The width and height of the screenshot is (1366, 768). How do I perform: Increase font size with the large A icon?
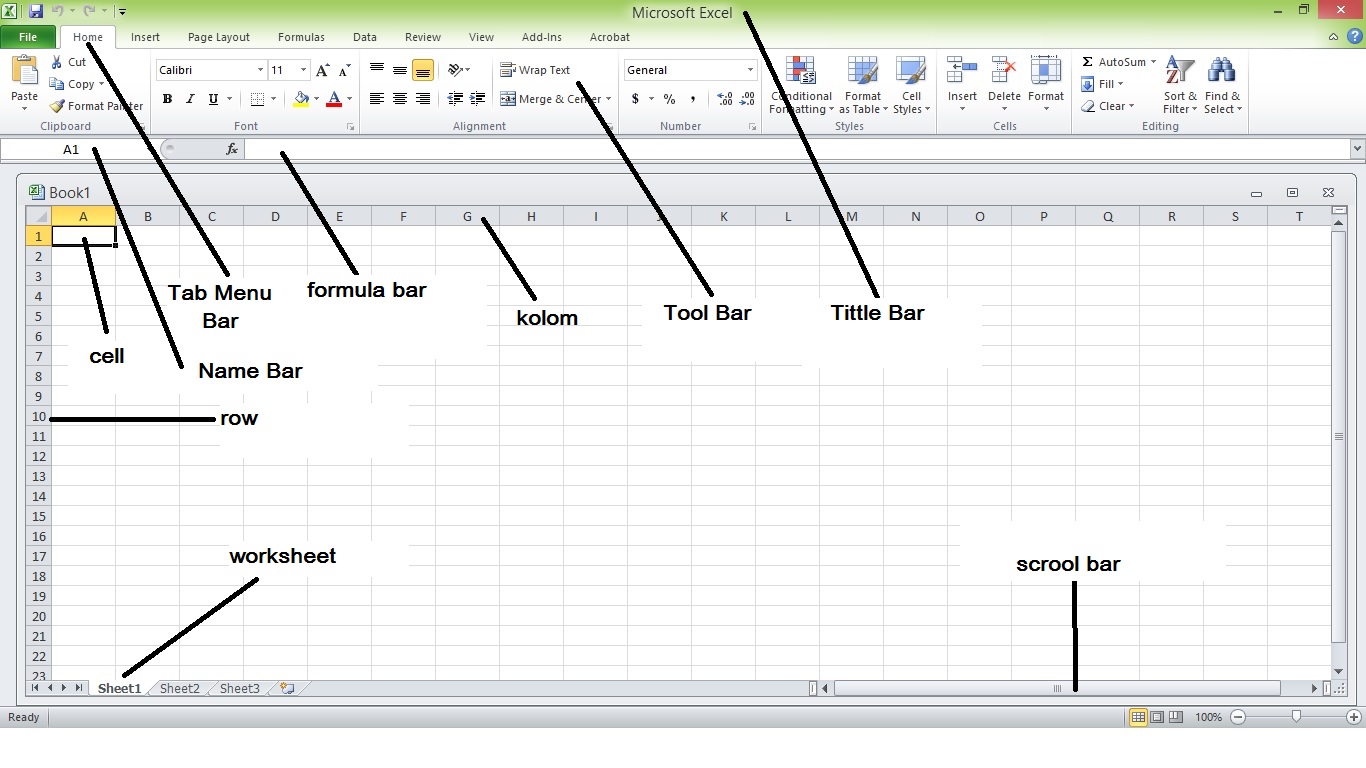(x=322, y=70)
